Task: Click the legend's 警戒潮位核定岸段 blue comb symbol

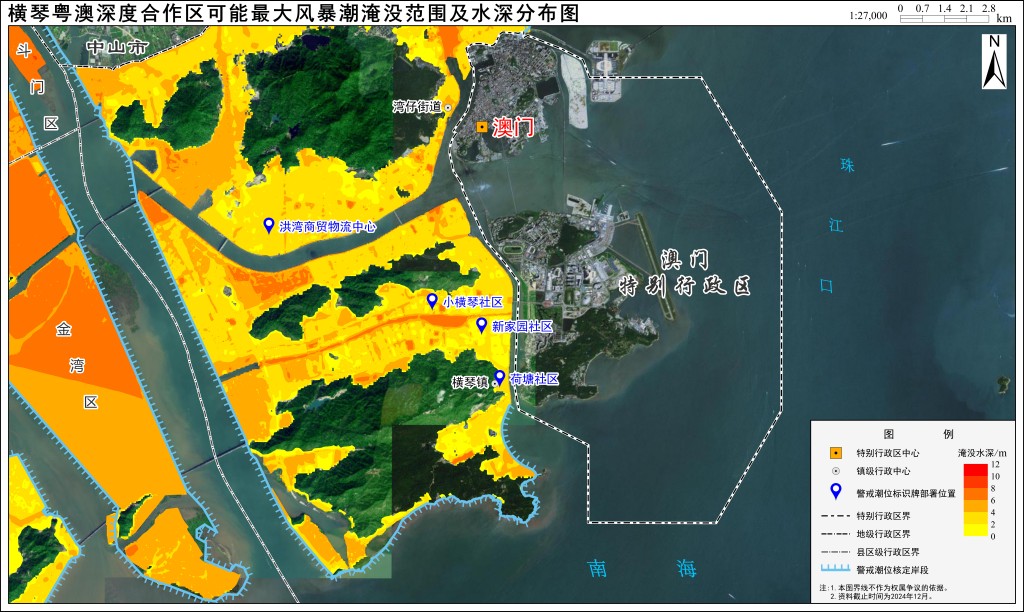Action: tap(835, 569)
